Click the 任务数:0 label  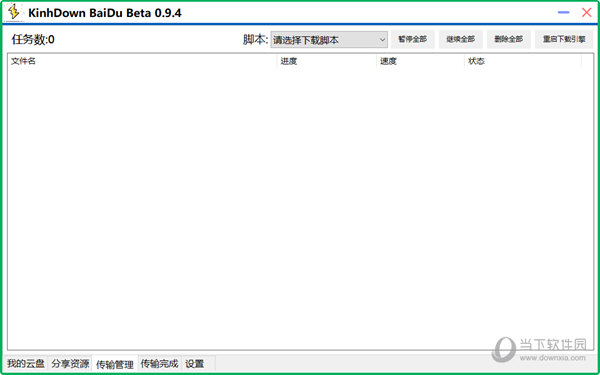pyautogui.click(x=33, y=39)
